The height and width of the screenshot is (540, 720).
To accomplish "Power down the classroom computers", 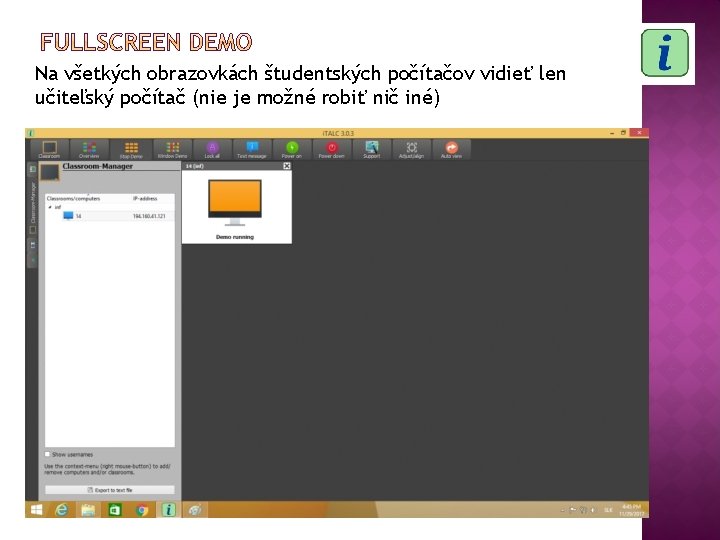I will coord(332,149).
